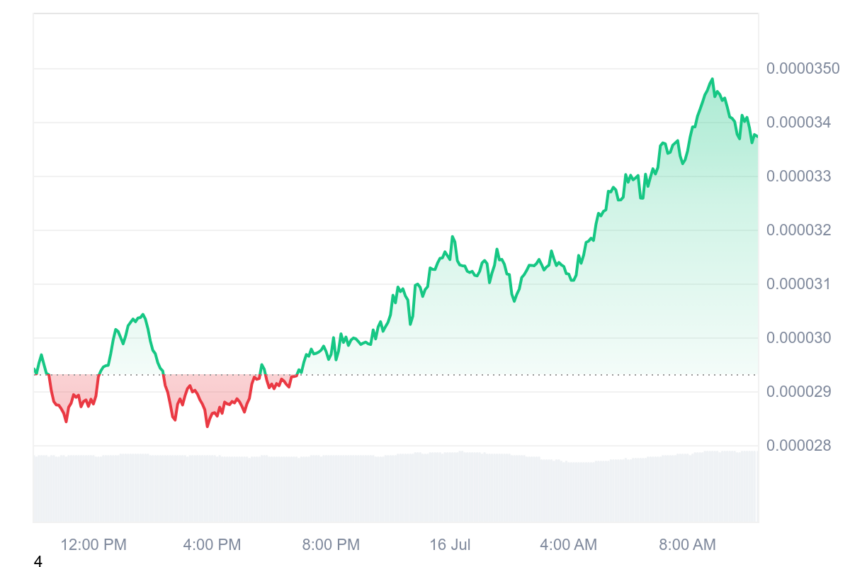The image size is (850, 567).
Task: Click the 4:00 AM time axis label
Action: (x=568, y=544)
